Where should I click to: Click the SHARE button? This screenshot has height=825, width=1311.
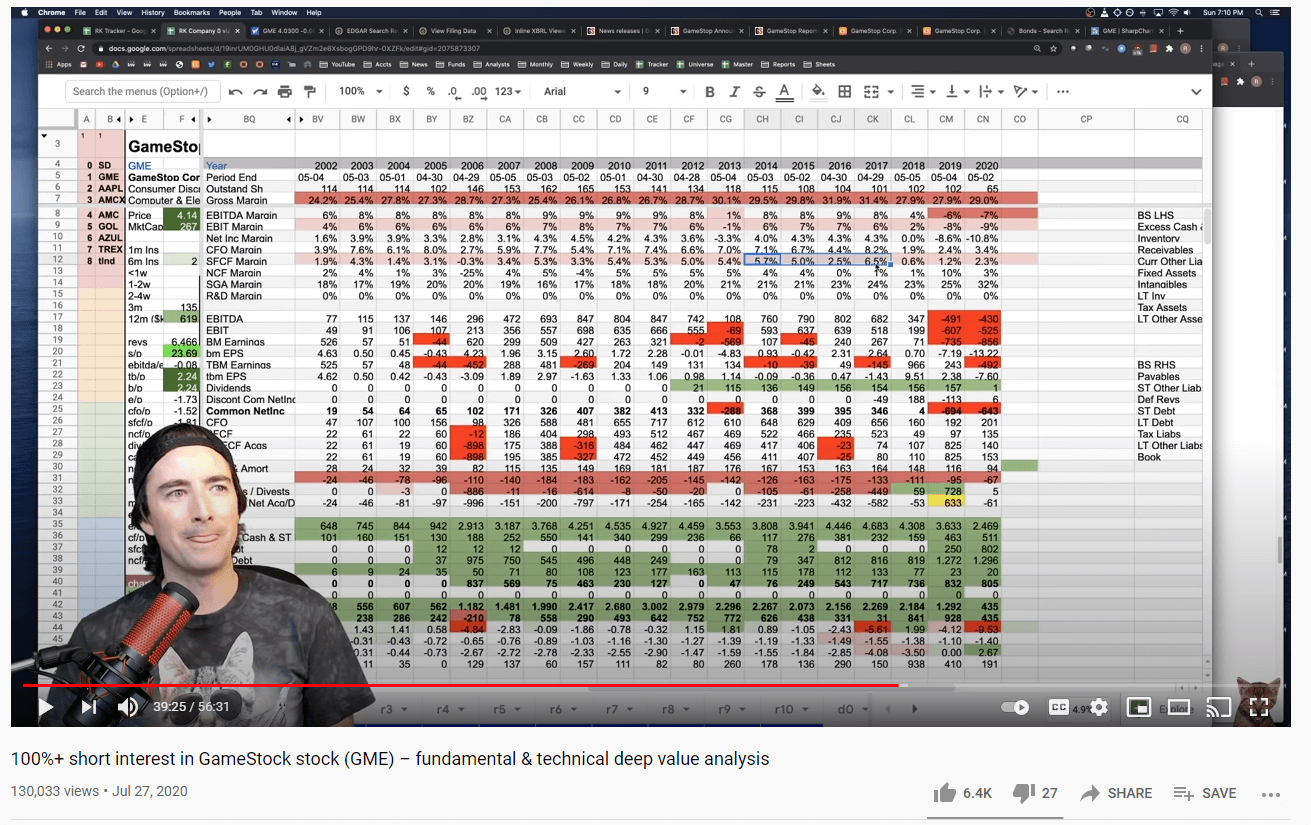(x=1116, y=793)
